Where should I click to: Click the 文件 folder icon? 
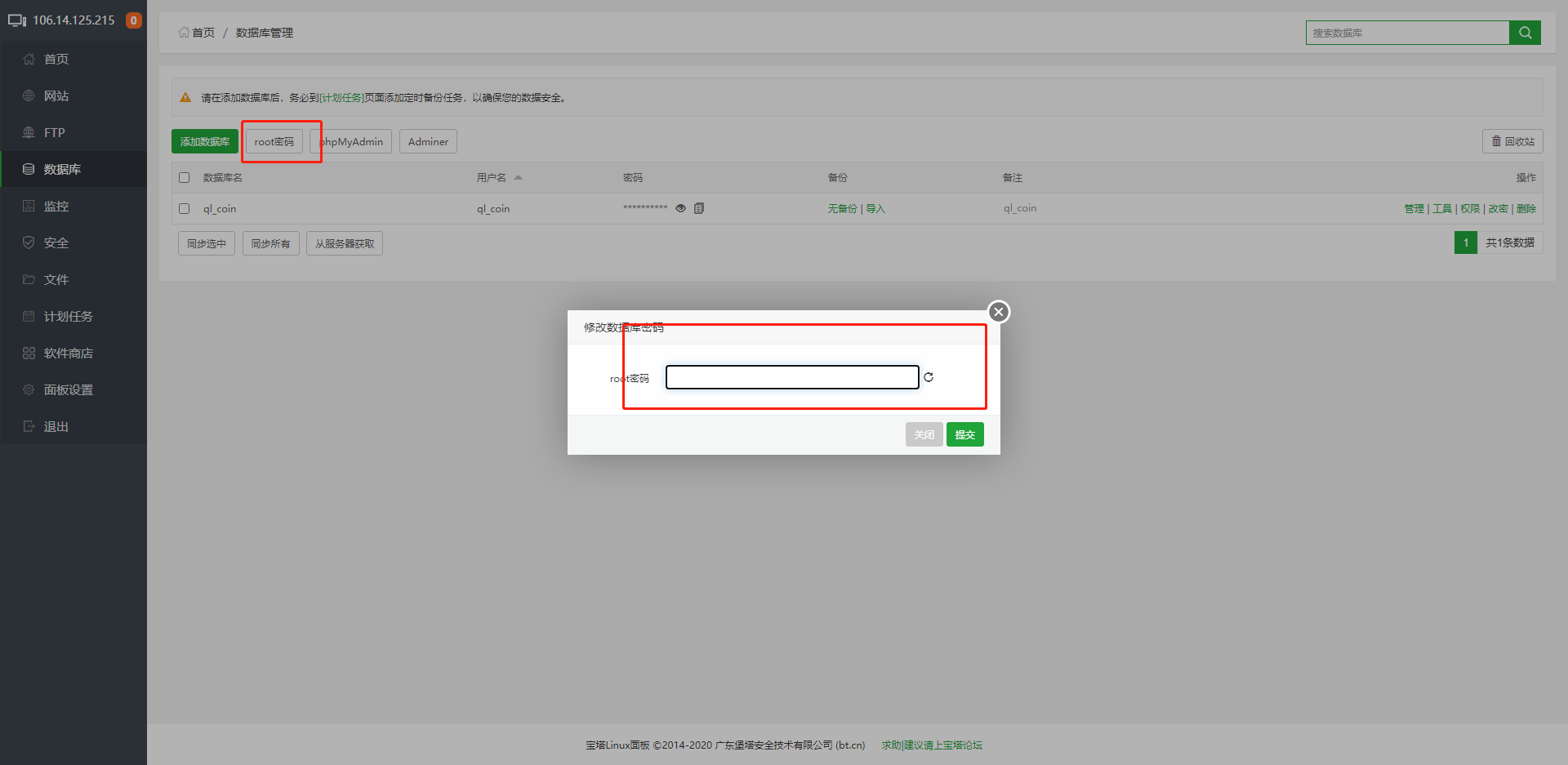pos(29,279)
